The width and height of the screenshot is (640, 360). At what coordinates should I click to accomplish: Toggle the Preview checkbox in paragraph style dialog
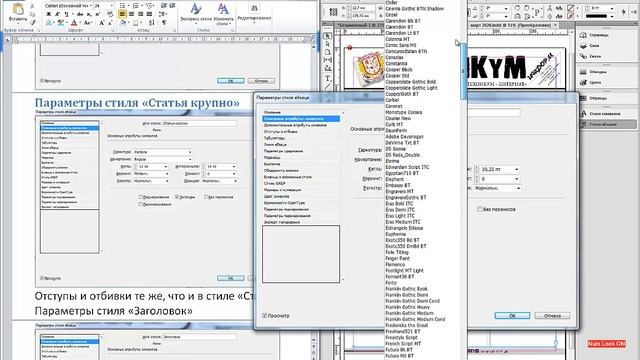(264, 316)
